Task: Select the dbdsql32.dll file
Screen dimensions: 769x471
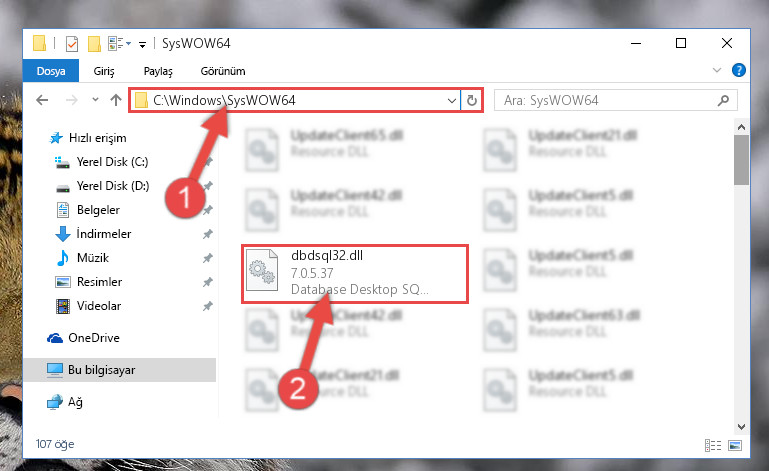Action: 355,273
